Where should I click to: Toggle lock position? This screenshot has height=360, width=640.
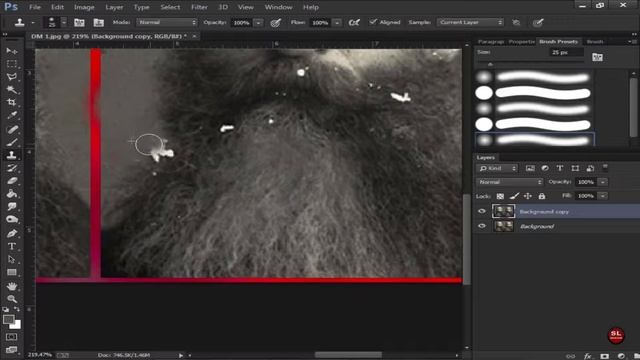coord(528,196)
